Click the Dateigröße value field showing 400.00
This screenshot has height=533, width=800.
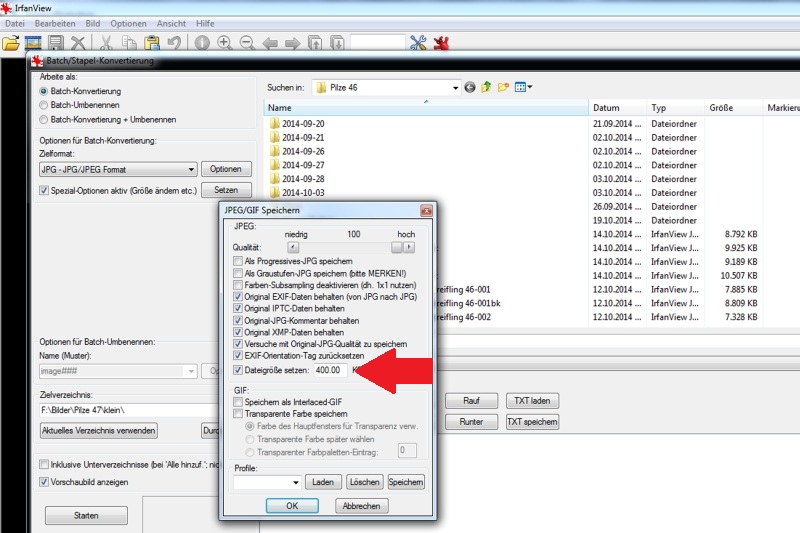pos(329,370)
